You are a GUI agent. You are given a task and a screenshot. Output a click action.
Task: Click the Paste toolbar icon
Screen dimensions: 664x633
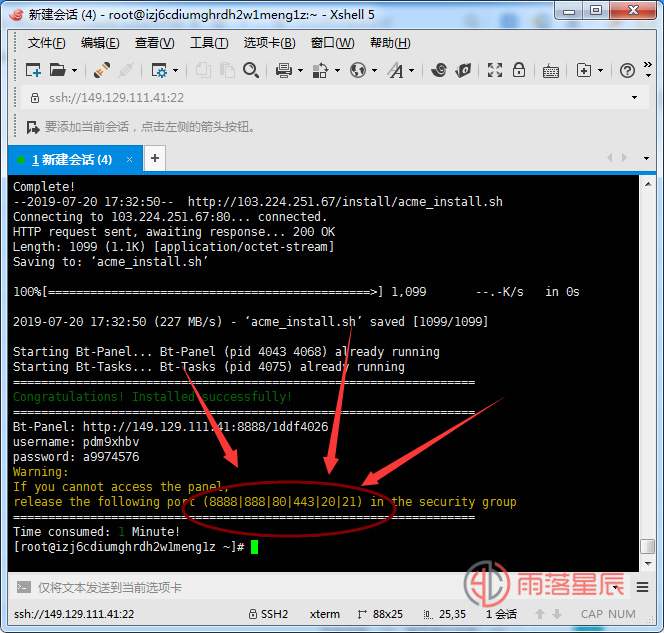(x=227, y=70)
